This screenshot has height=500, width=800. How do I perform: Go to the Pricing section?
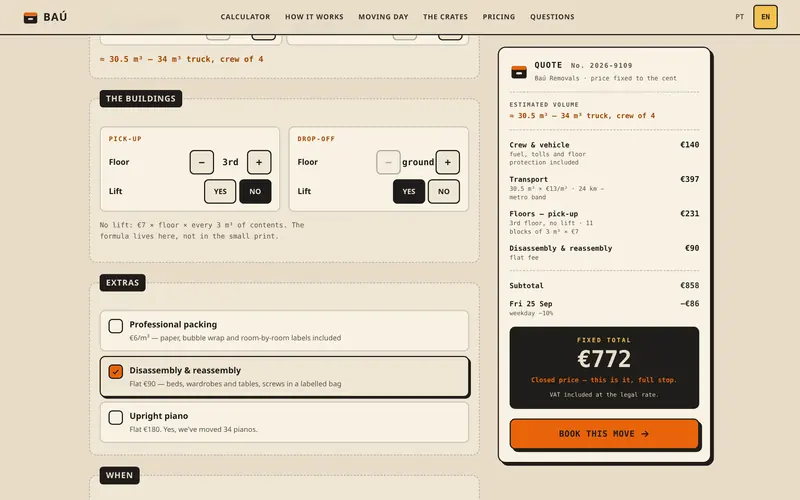tap(499, 17)
